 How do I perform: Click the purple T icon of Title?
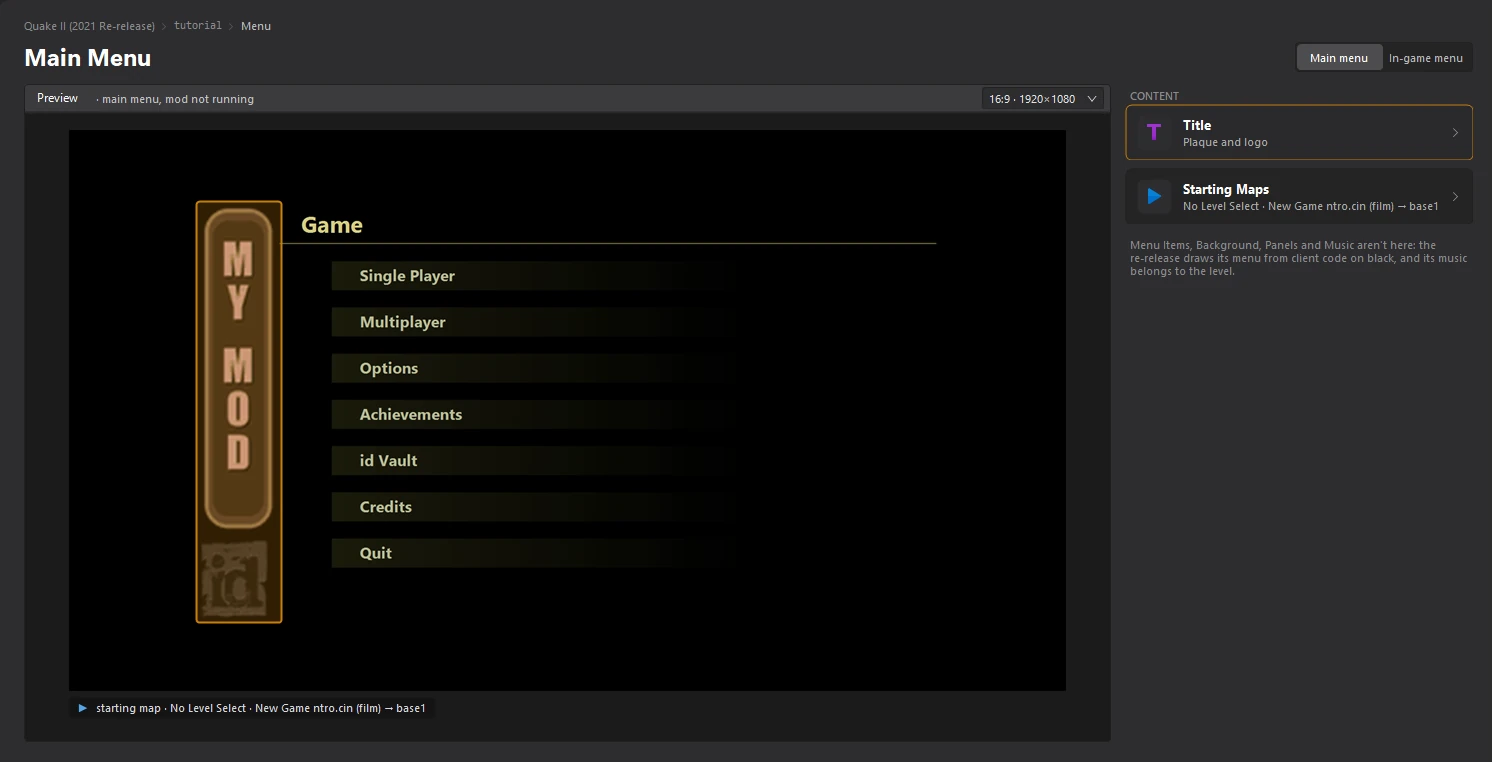(x=1154, y=132)
